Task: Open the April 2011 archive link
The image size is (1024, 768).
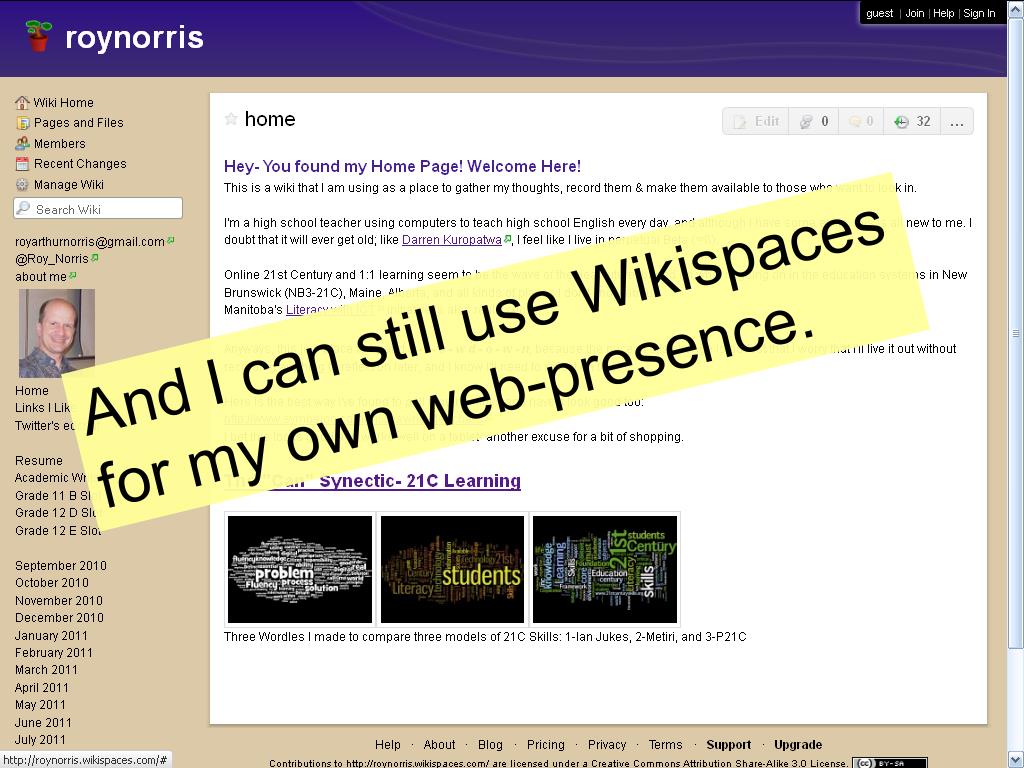Action: 41,688
